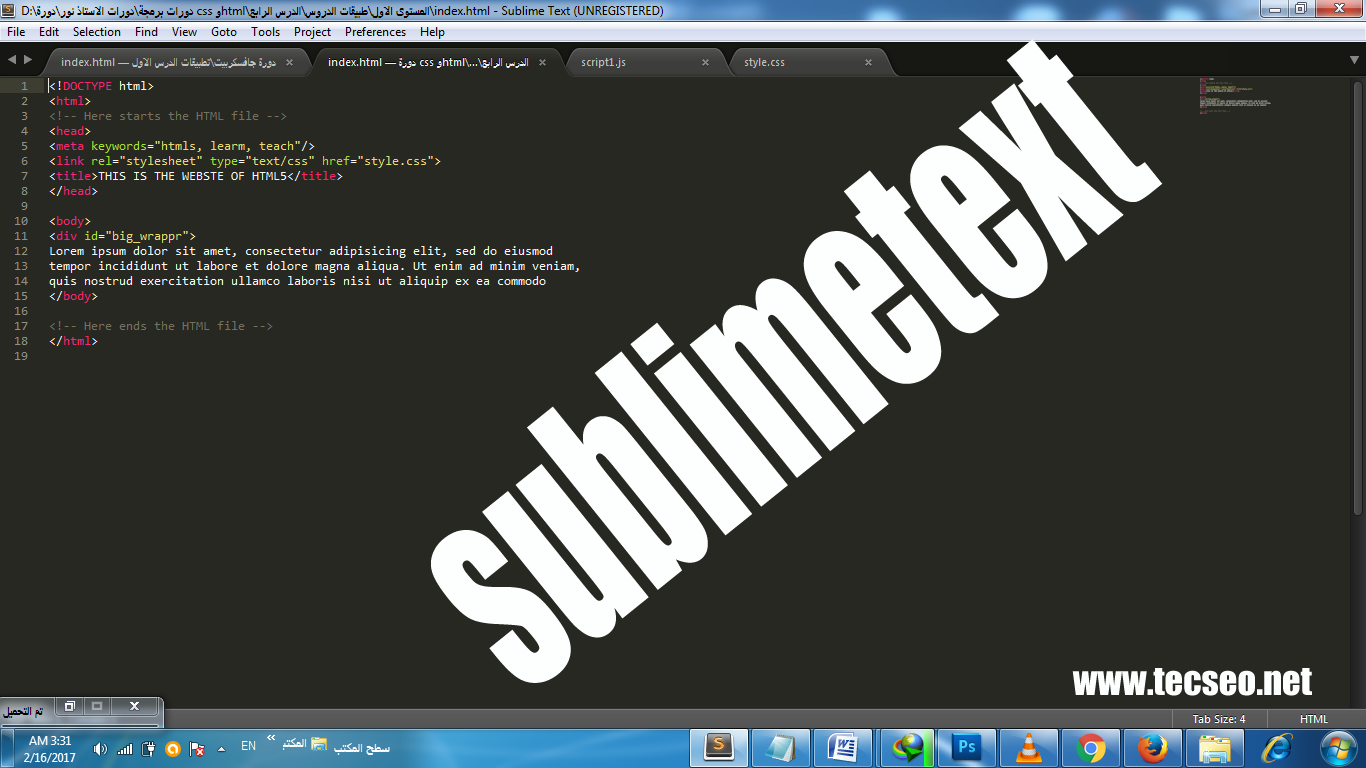Open Google Chrome from the taskbar
The width and height of the screenshot is (1366, 768).
[x=1090, y=747]
